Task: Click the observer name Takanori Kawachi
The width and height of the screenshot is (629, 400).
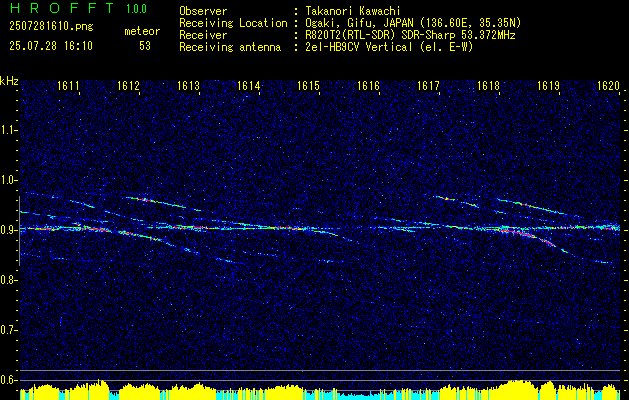Action: click(x=353, y=11)
